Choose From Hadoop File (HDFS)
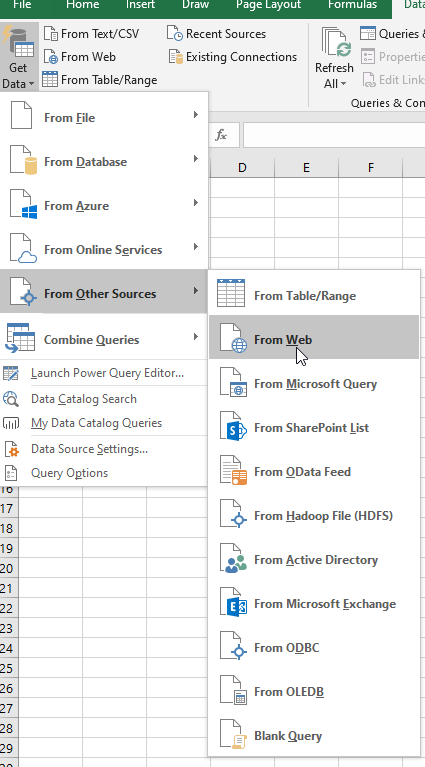Viewport: 425px width, 767px height. tap(314, 514)
